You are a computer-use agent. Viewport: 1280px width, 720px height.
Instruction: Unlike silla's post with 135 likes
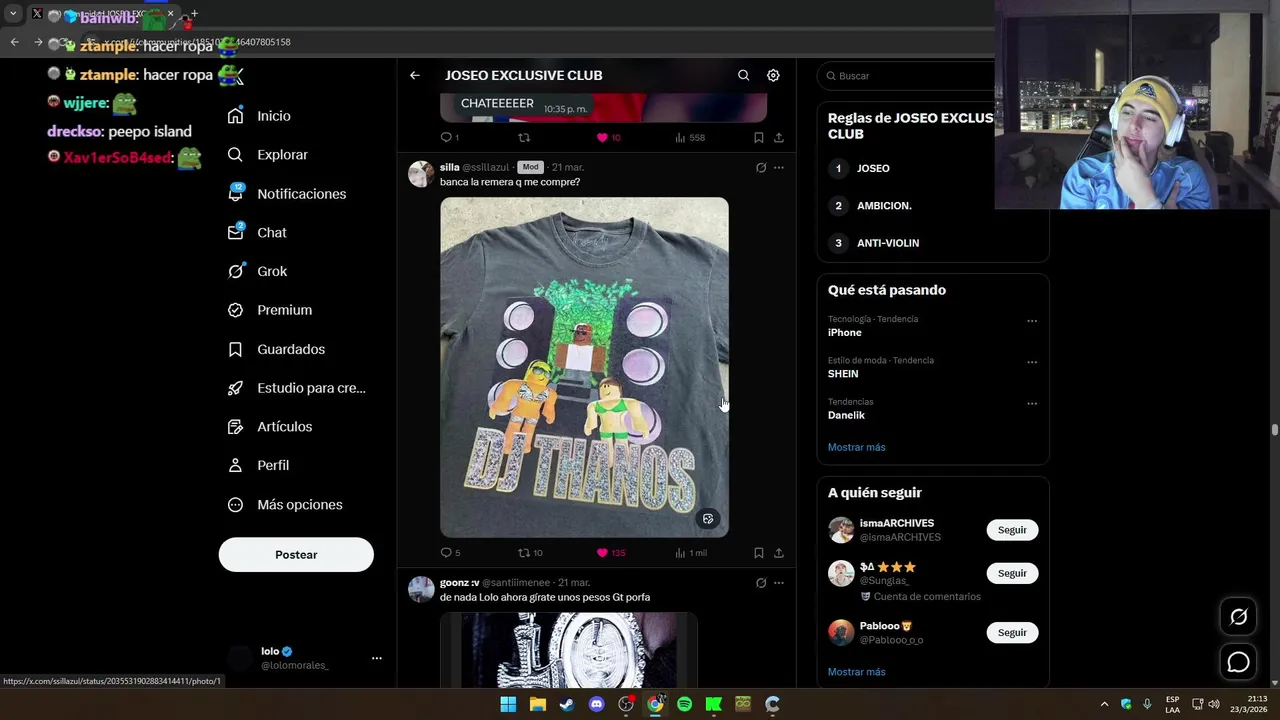610,553
